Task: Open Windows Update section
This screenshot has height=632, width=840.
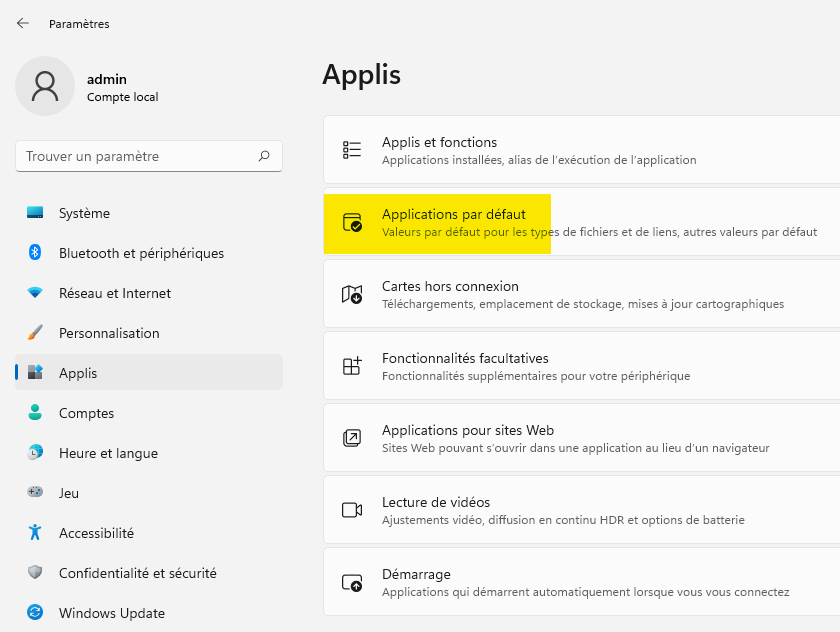Action: pos(111,613)
